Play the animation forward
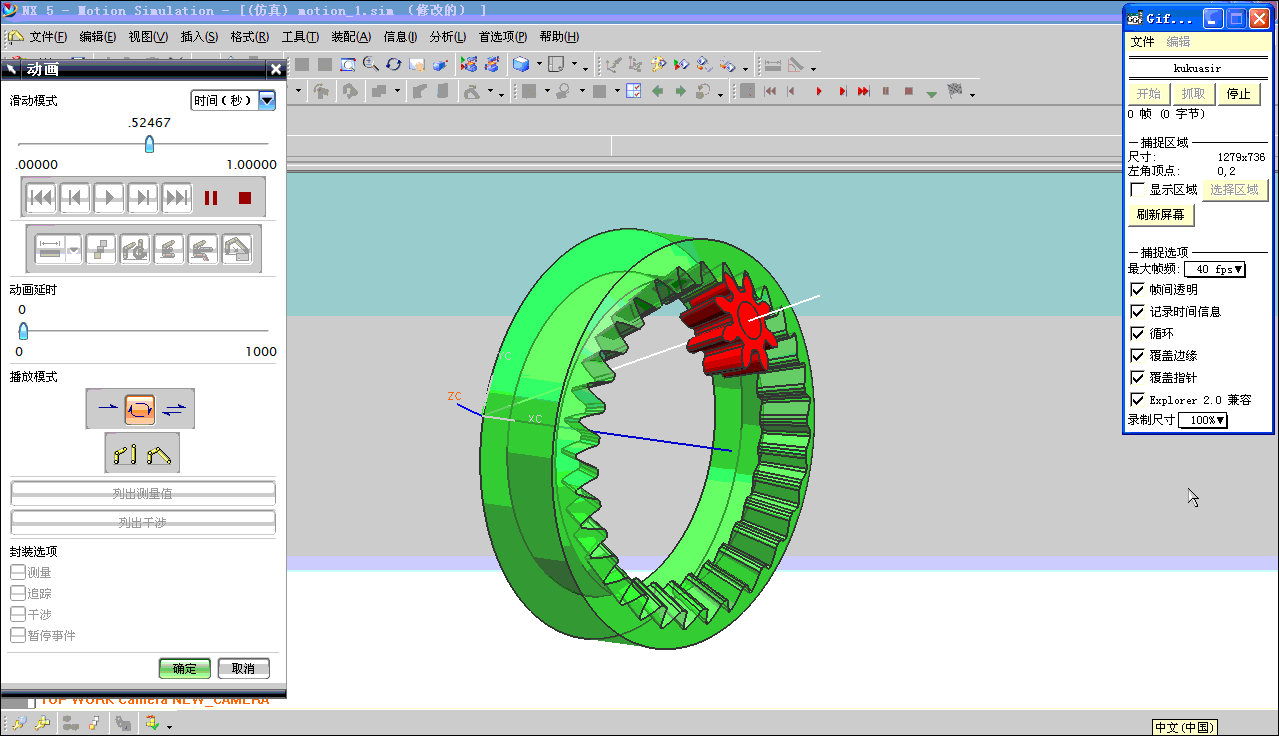 click(109, 198)
